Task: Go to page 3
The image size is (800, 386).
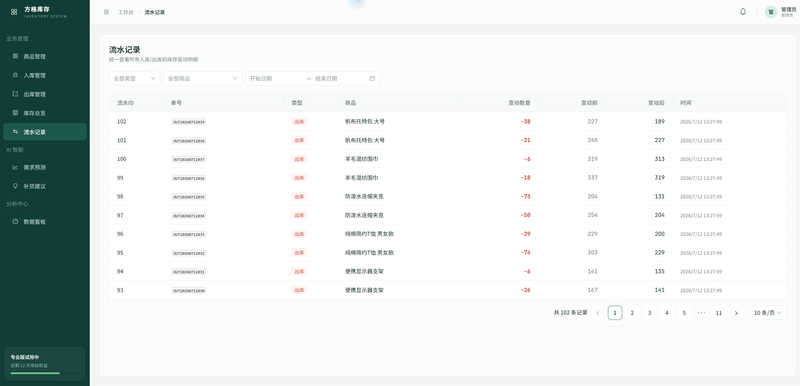Action: [649, 313]
